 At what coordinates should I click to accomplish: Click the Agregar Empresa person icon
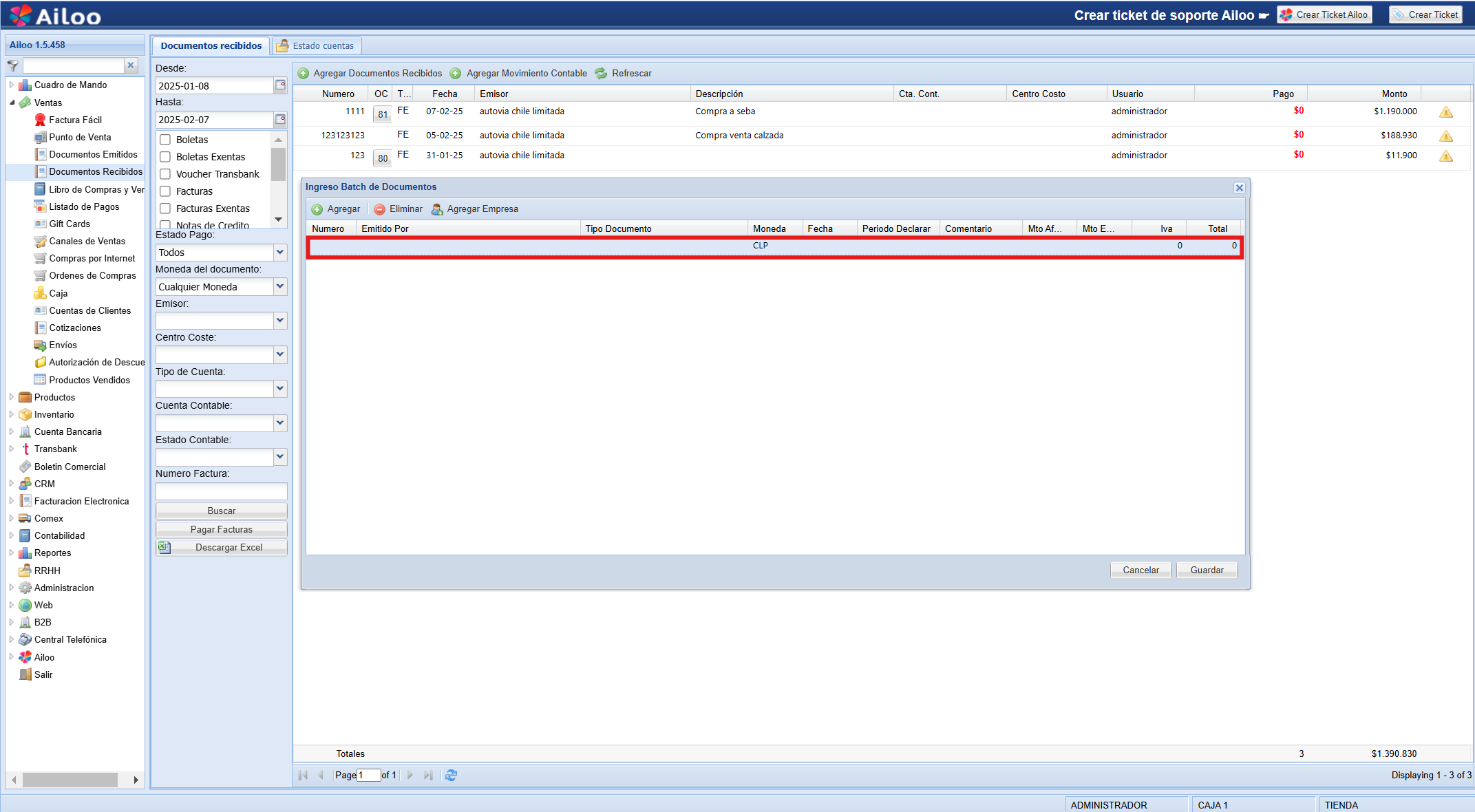437,209
